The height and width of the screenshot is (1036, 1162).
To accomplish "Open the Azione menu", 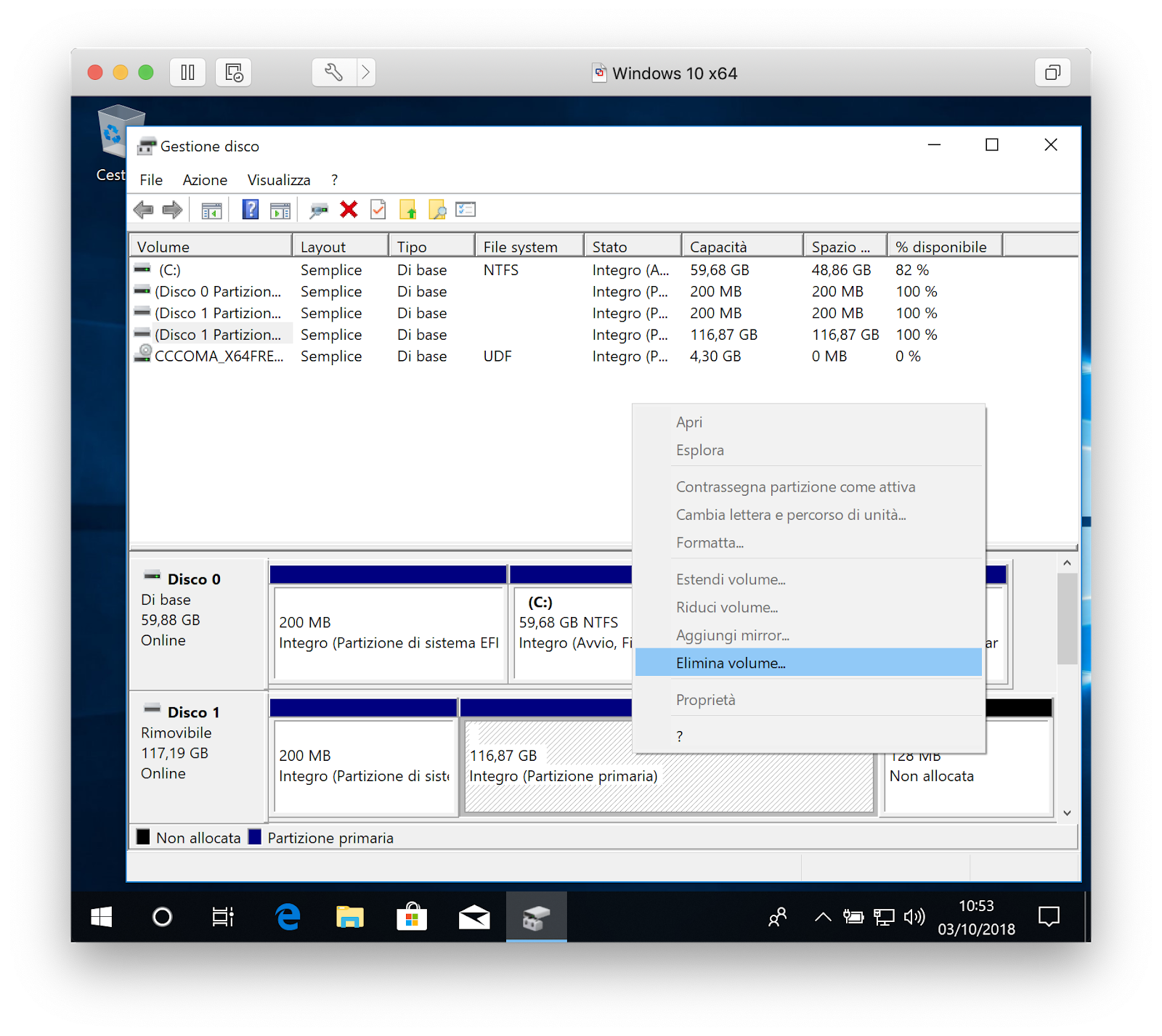I will point(205,180).
